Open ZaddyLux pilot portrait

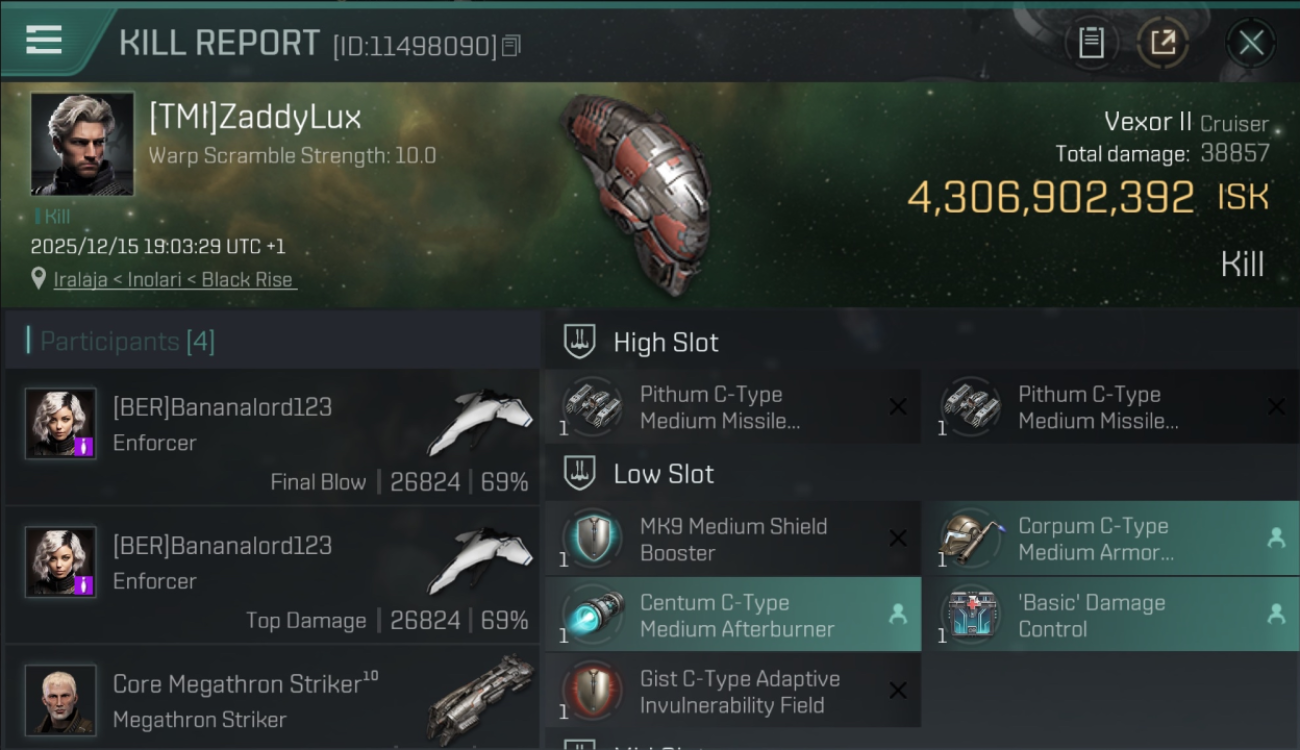pos(82,144)
